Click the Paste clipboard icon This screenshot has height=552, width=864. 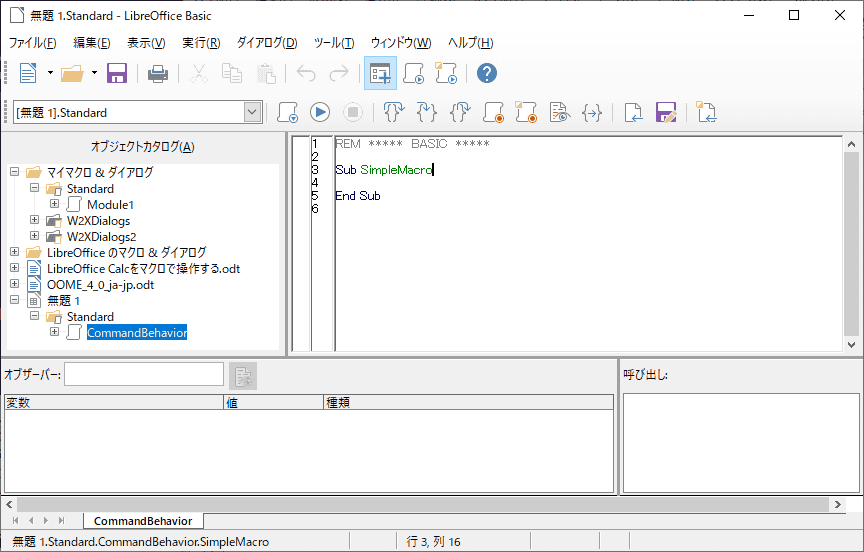[x=266, y=73]
